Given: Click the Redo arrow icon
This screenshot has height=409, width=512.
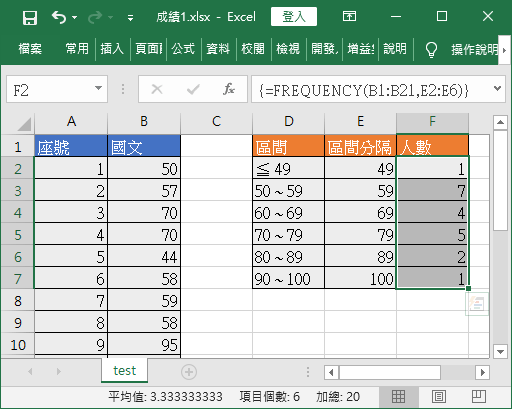Looking at the screenshot, I should [x=95, y=17].
